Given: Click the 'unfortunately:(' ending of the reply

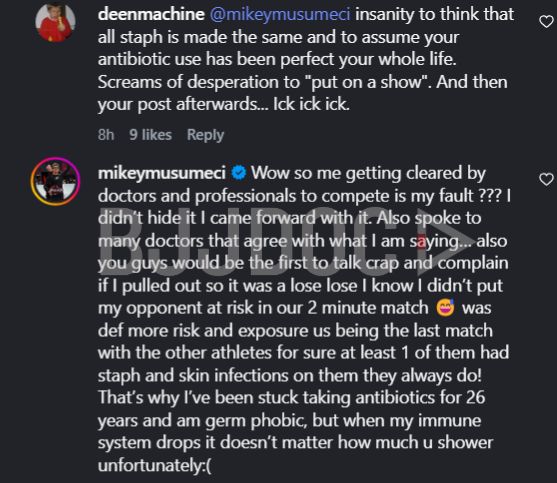Looking at the screenshot, I should (x=155, y=465).
